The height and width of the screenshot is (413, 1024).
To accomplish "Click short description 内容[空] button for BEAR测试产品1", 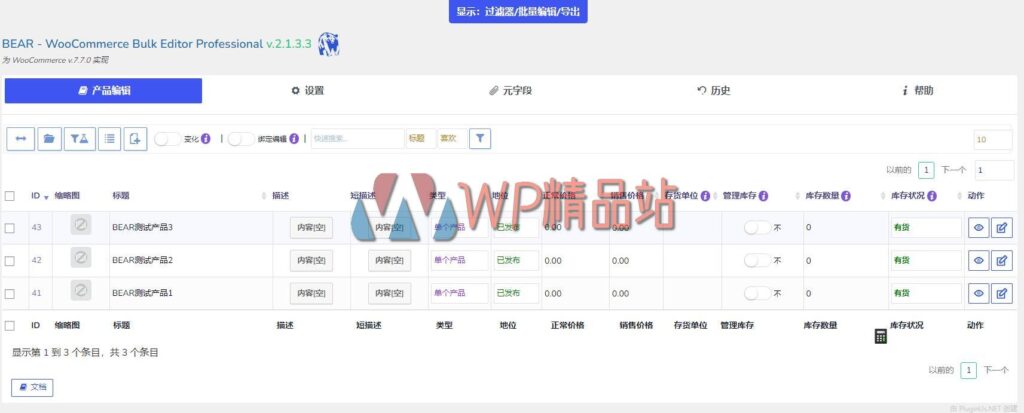I will click(x=389, y=293).
